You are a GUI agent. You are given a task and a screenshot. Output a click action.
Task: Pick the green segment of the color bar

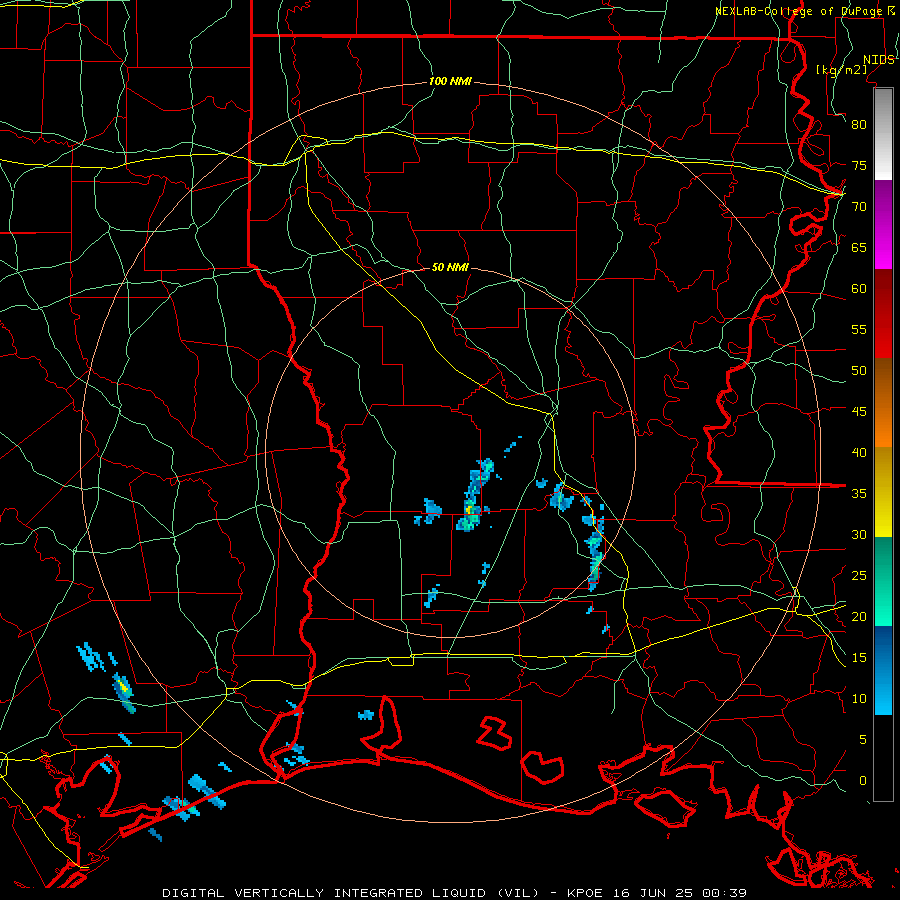[x=883, y=581]
